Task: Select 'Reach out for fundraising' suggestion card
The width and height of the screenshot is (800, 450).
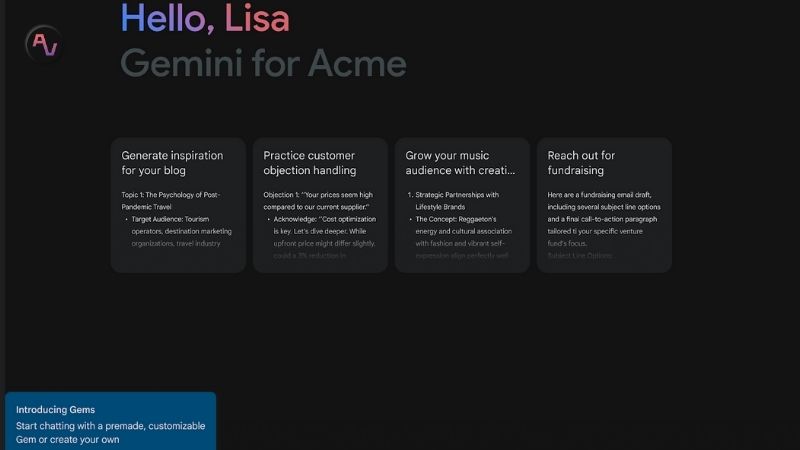Action: coord(604,205)
